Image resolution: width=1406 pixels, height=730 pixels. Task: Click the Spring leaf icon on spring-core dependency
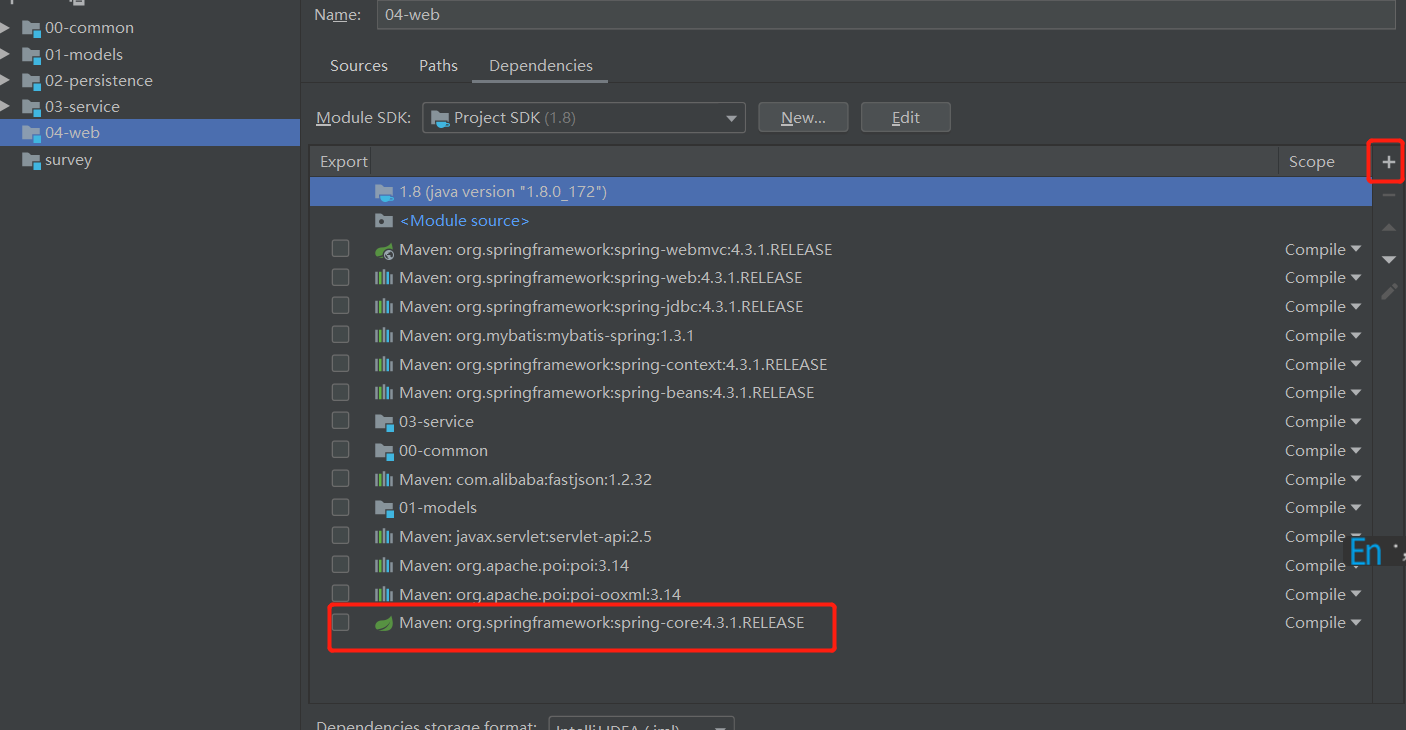[x=384, y=622]
